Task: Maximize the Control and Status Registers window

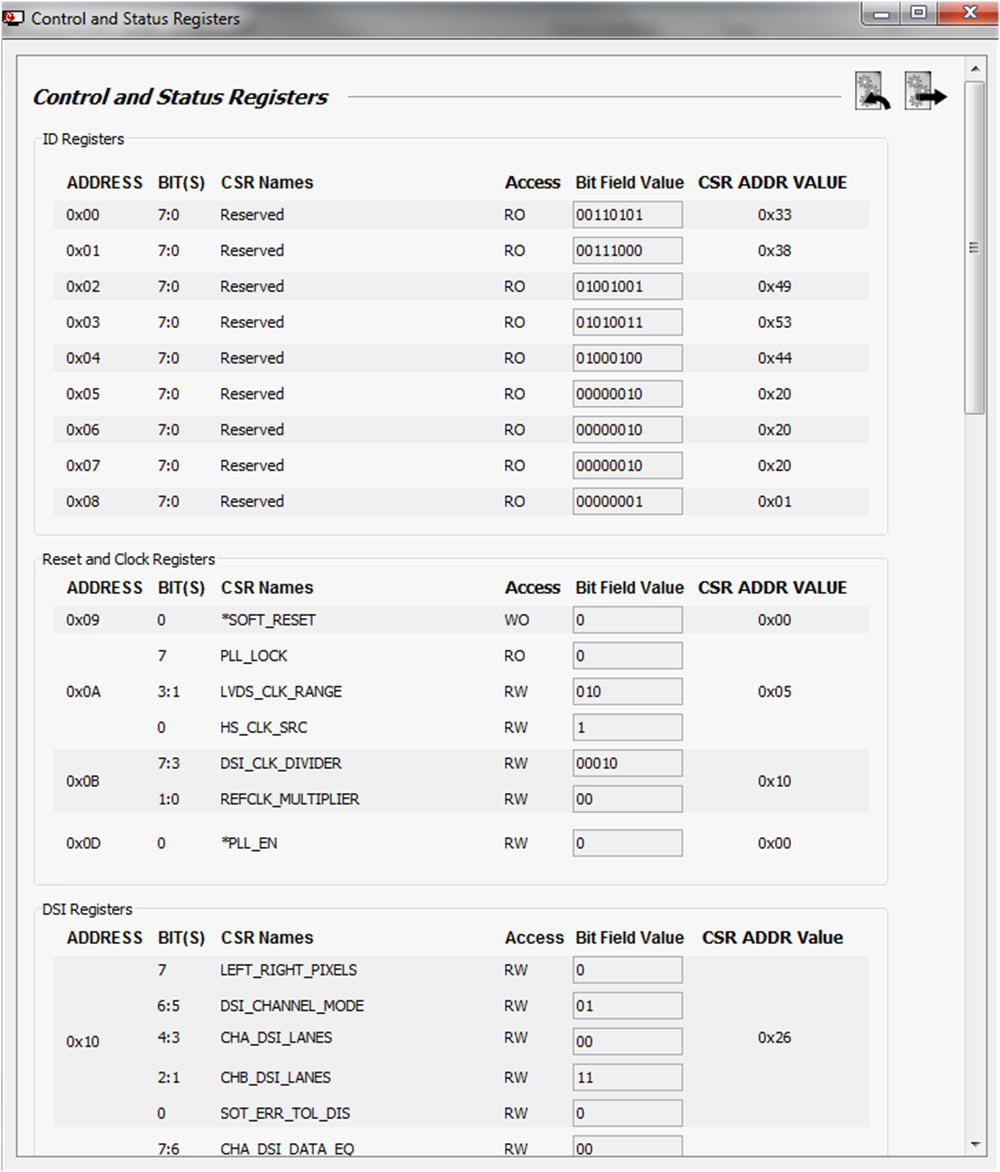Action: [919, 15]
